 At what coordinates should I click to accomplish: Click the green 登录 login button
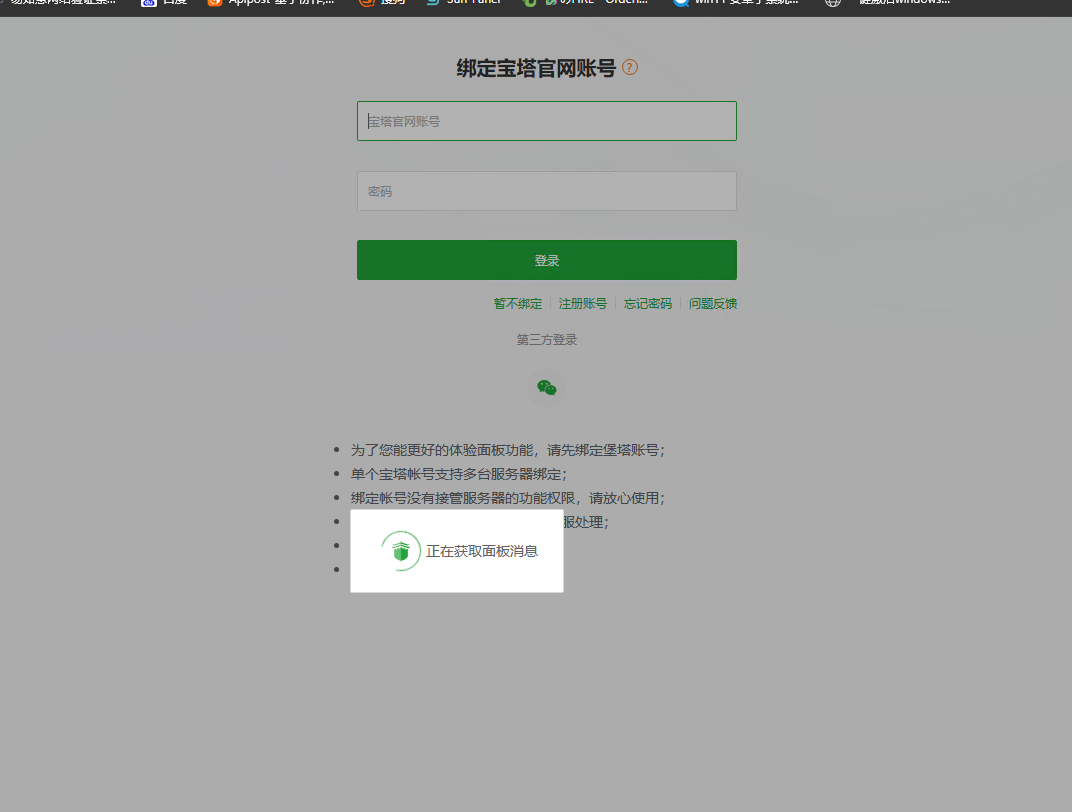pyautogui.click(x=547, y=260)
